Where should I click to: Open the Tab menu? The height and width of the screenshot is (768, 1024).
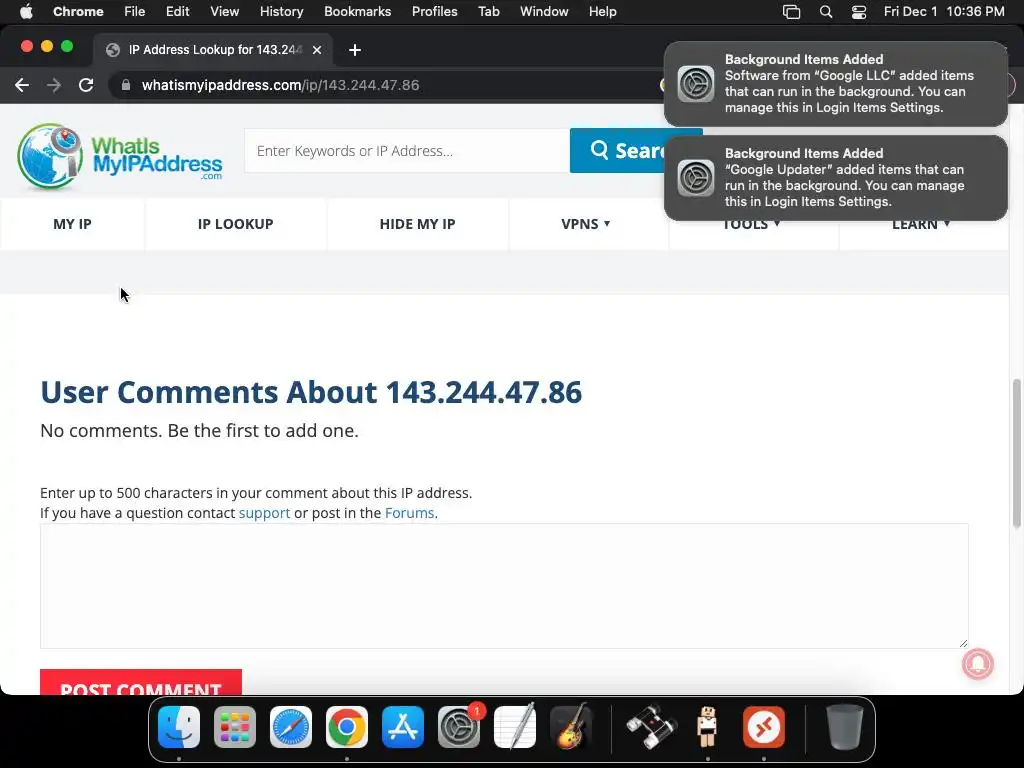[x=488, y=12]
